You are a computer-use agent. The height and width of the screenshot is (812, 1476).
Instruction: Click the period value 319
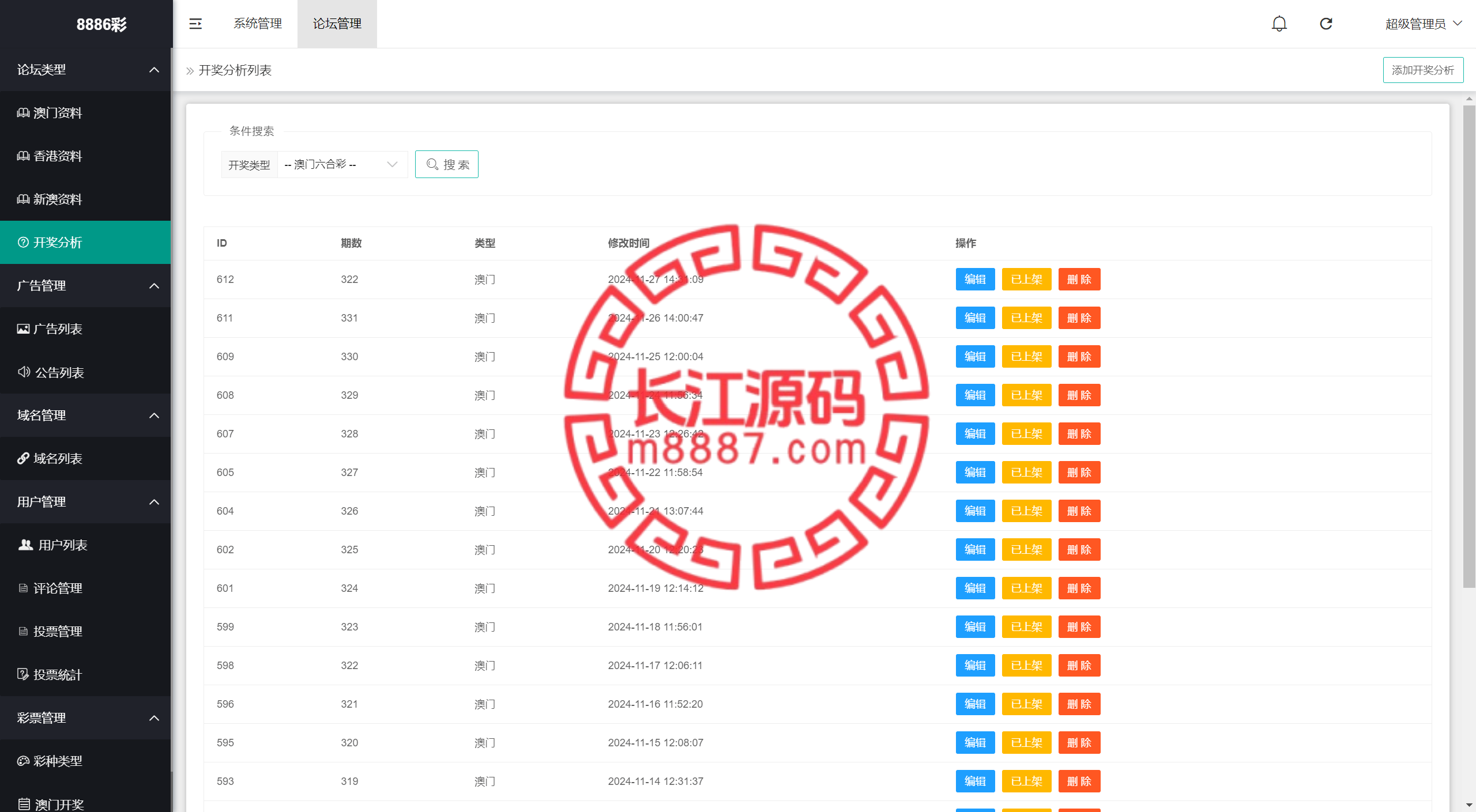point(349,781)
